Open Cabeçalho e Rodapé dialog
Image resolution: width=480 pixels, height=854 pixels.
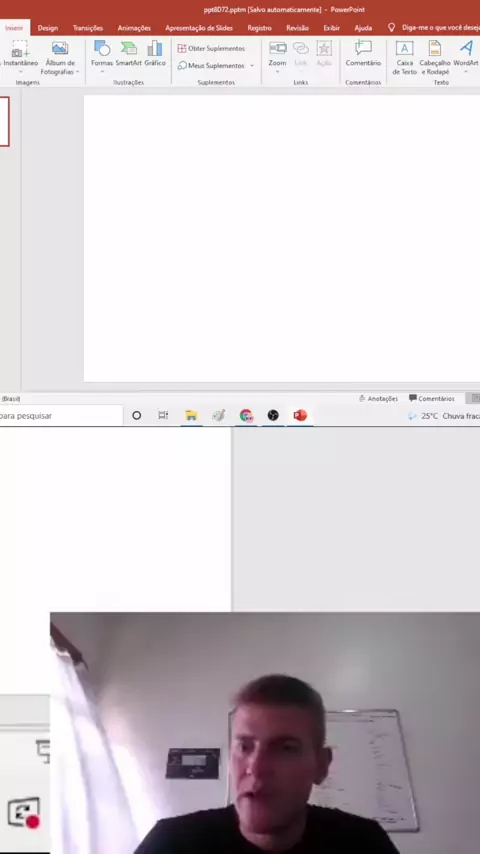click(435, 57)
